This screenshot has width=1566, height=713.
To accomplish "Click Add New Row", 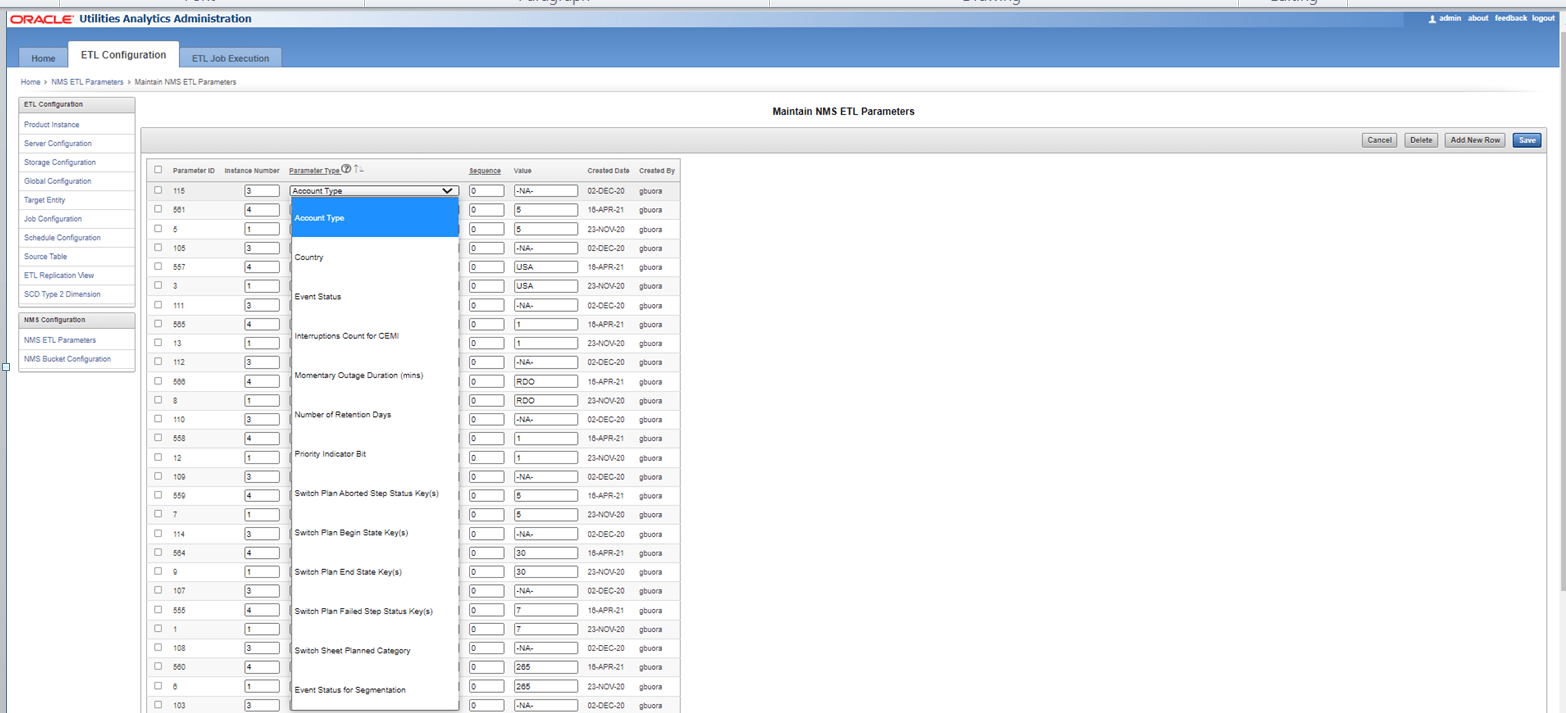I will [1475, 140].
